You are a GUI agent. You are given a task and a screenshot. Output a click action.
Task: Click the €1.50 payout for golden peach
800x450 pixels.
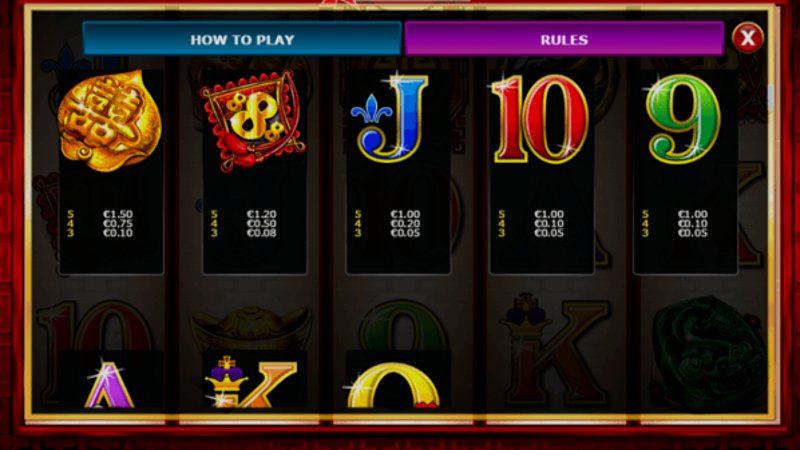(118, 214)
